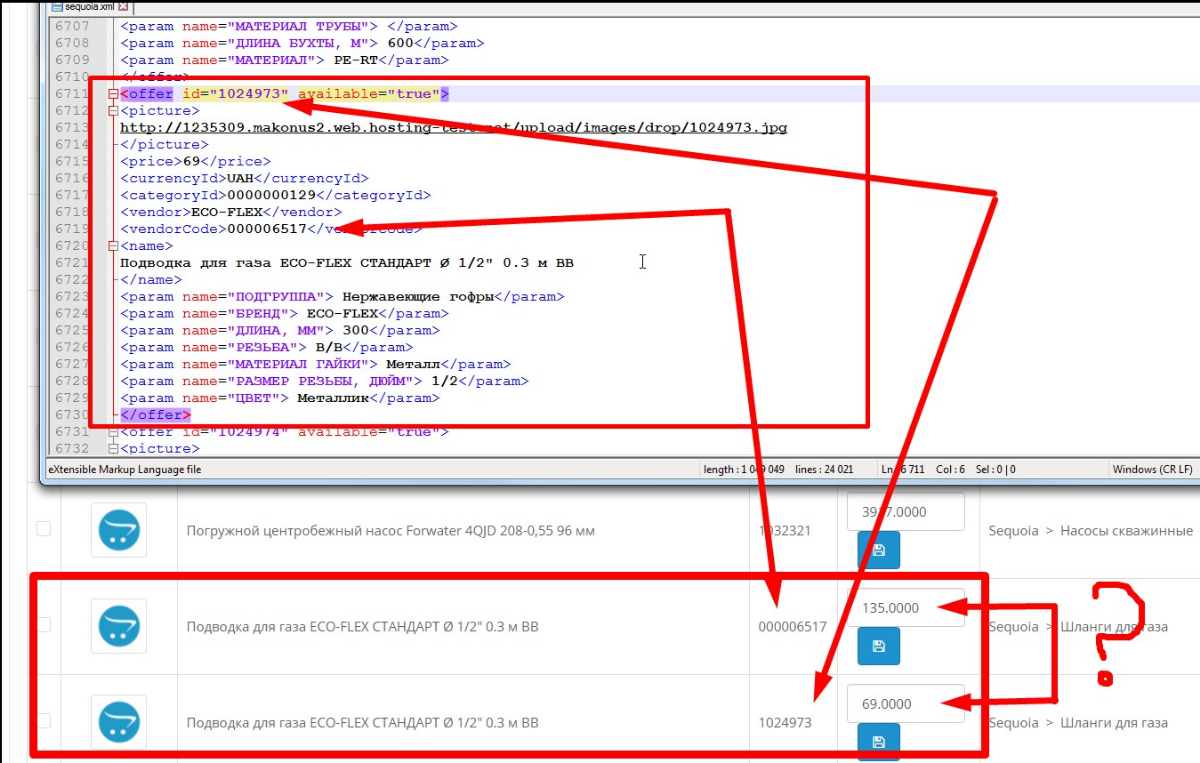
Task: Click category 'Шланги для газа' in the 135.0000 row
Action: [1114, 627]
